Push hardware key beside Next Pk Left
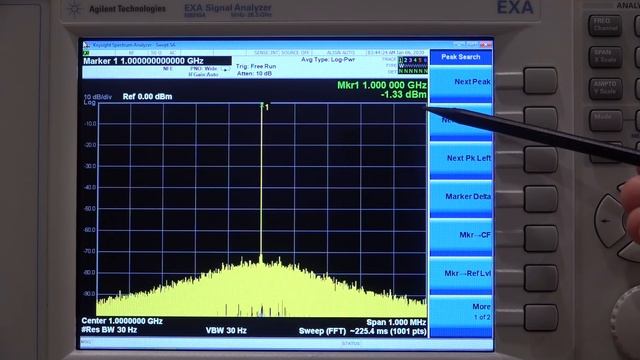 click(x=540, y=159)
